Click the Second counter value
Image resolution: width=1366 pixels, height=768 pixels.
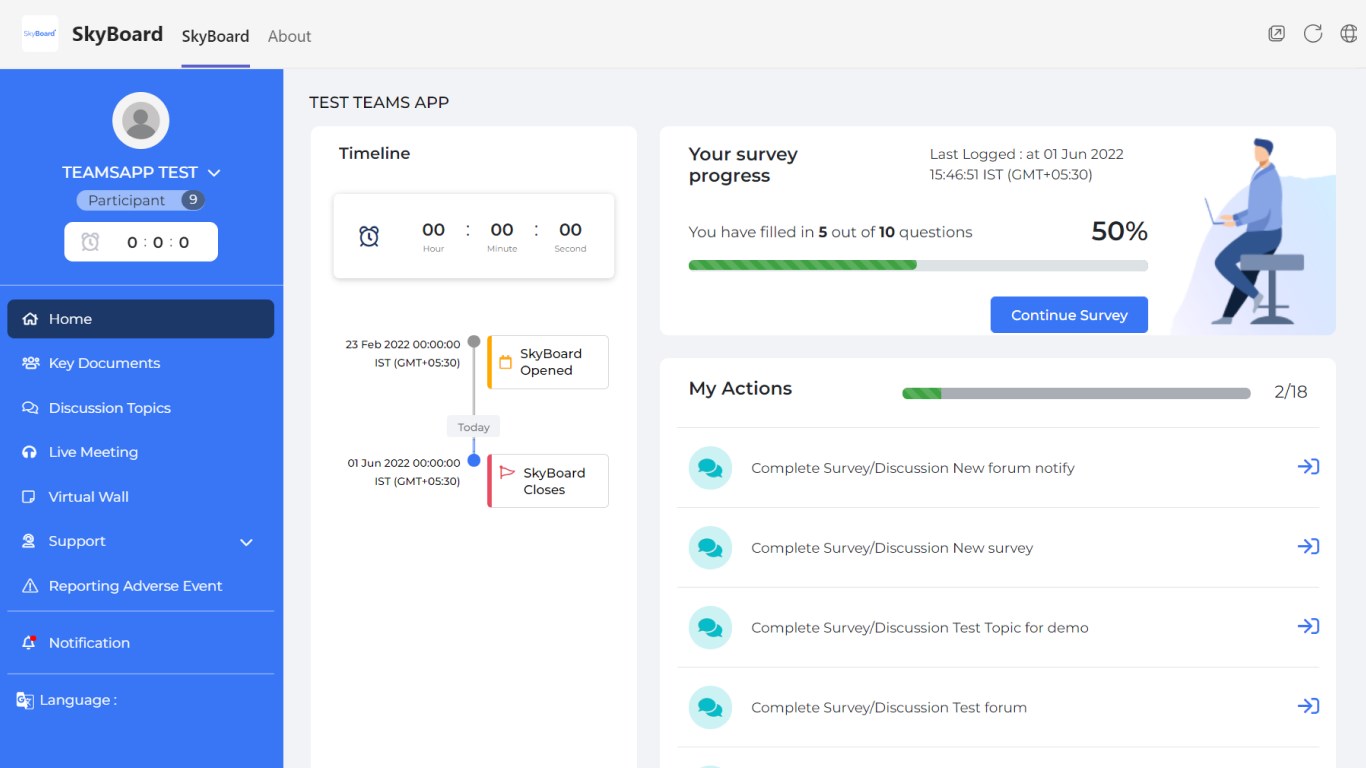point(570,230)
